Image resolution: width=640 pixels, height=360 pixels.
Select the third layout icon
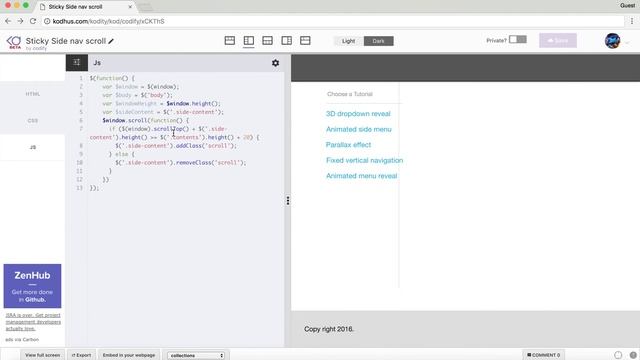pos(267,40)
